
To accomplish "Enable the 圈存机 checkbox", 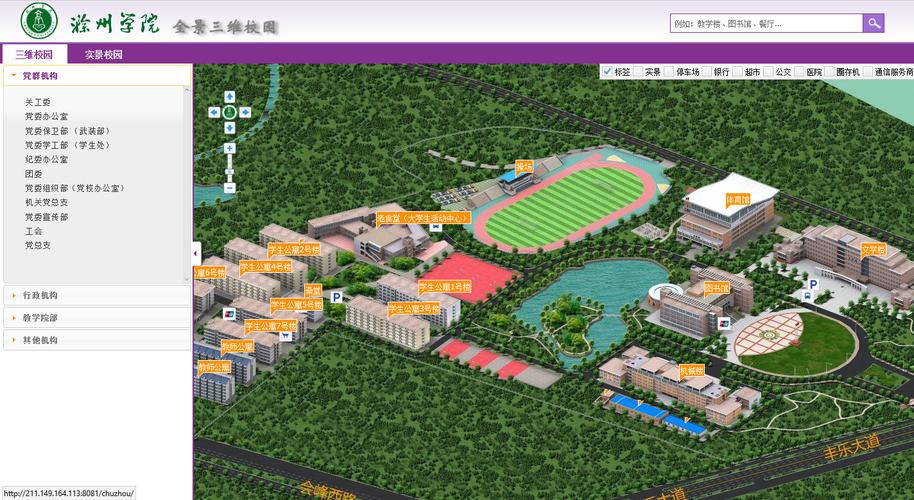I will pos(829,72).
